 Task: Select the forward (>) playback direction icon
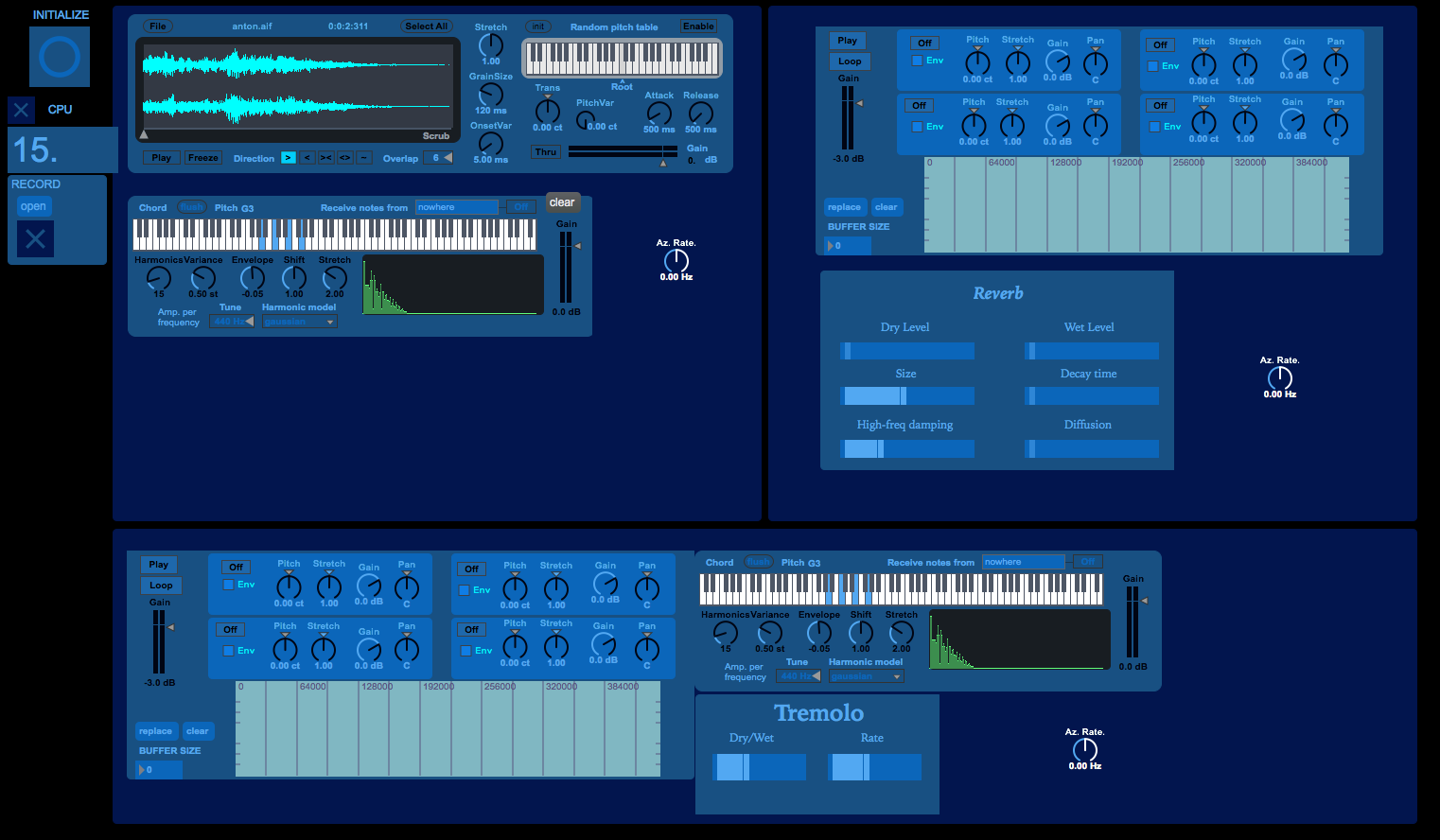coord(289,157)
